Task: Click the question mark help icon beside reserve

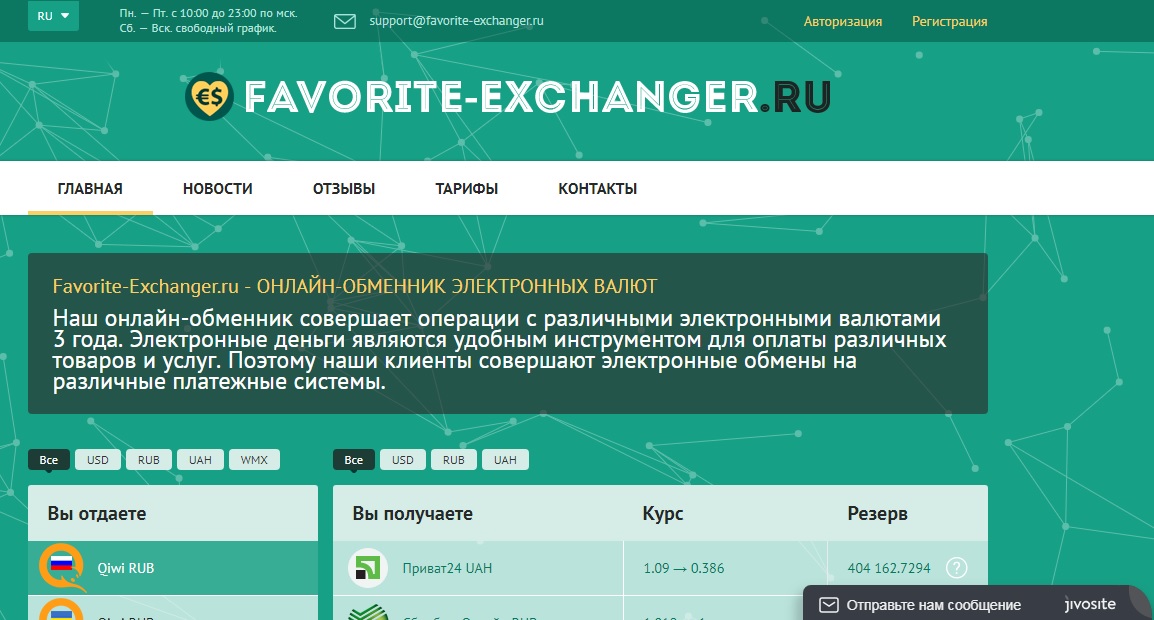Action: (x=956, y=568)
